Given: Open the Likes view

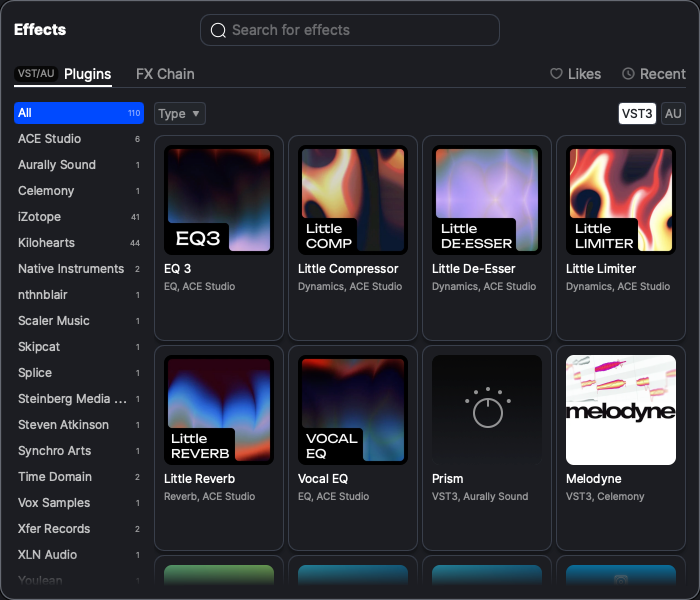Looking at the screenshot, I should 575,74.
